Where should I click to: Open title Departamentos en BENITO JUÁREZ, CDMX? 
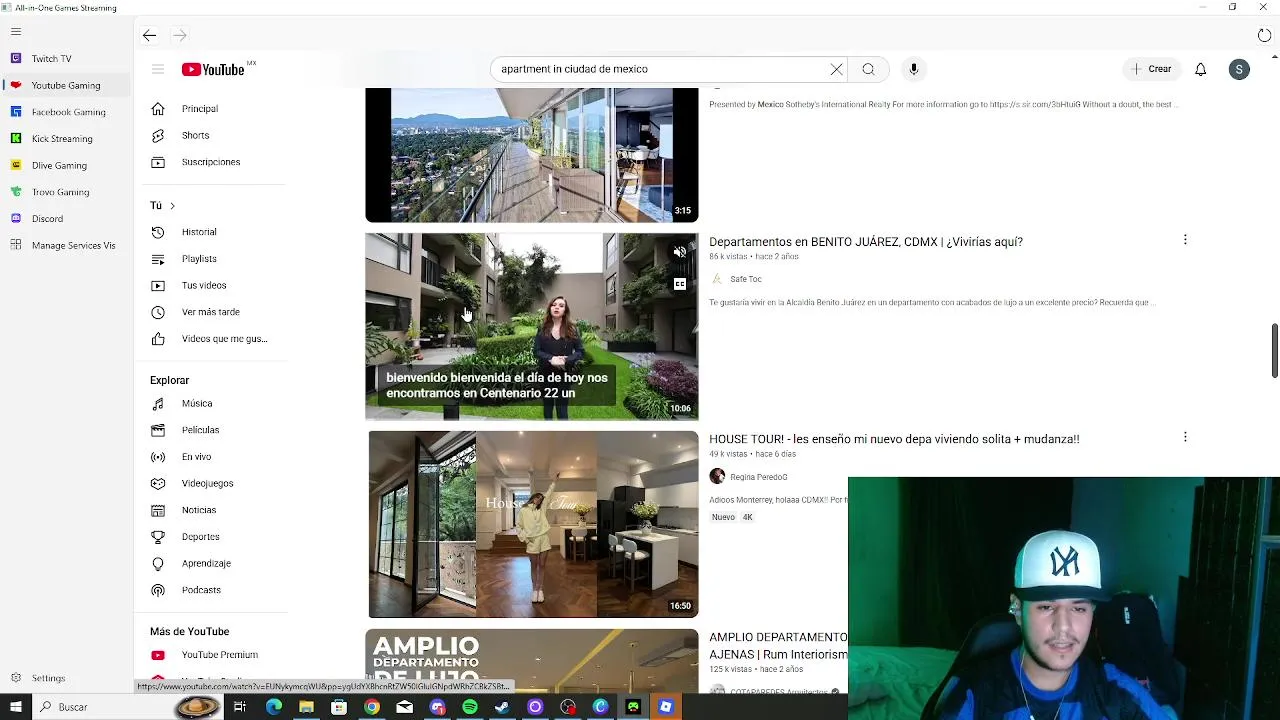(866, 242)
